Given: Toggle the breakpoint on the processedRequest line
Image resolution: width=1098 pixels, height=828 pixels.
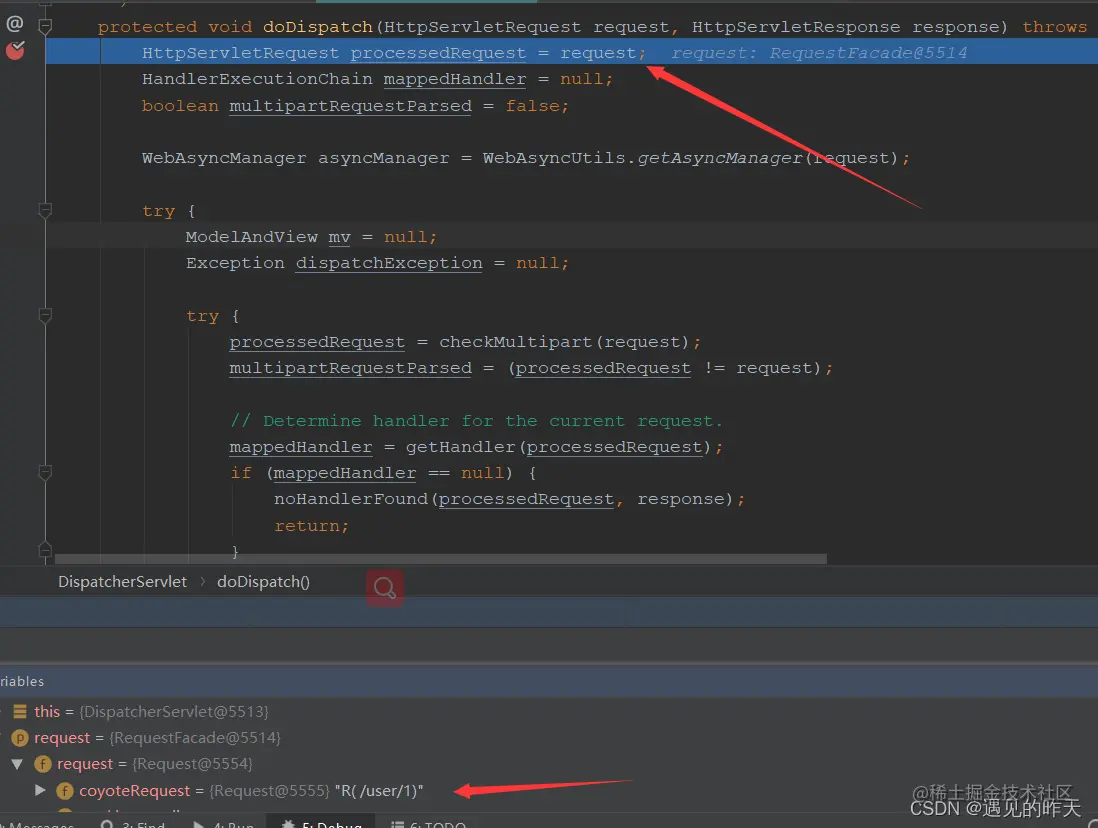Looking at the screenshot, I should tap(15, 50).
